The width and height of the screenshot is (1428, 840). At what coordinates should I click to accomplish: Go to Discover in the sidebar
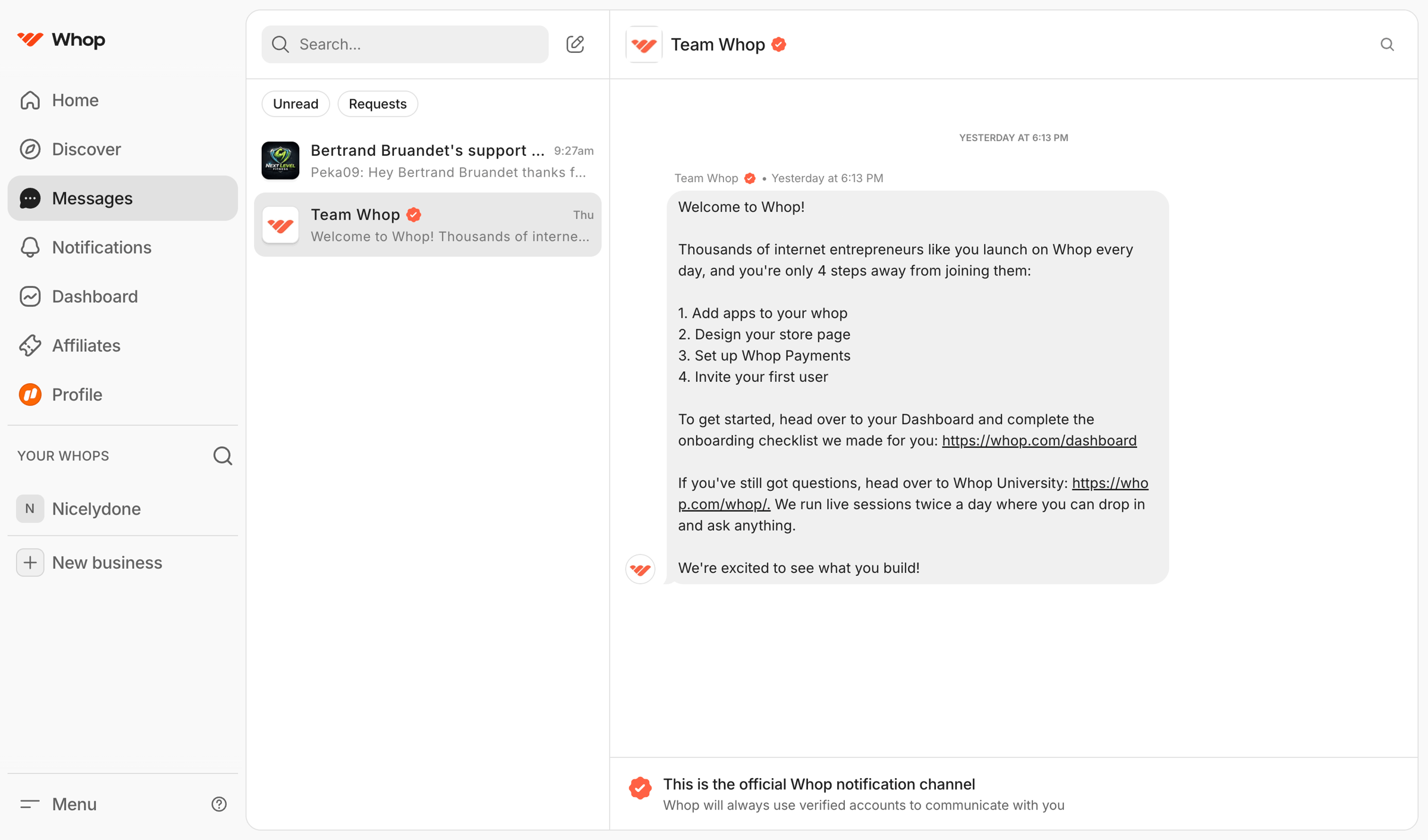pos(123,149)
